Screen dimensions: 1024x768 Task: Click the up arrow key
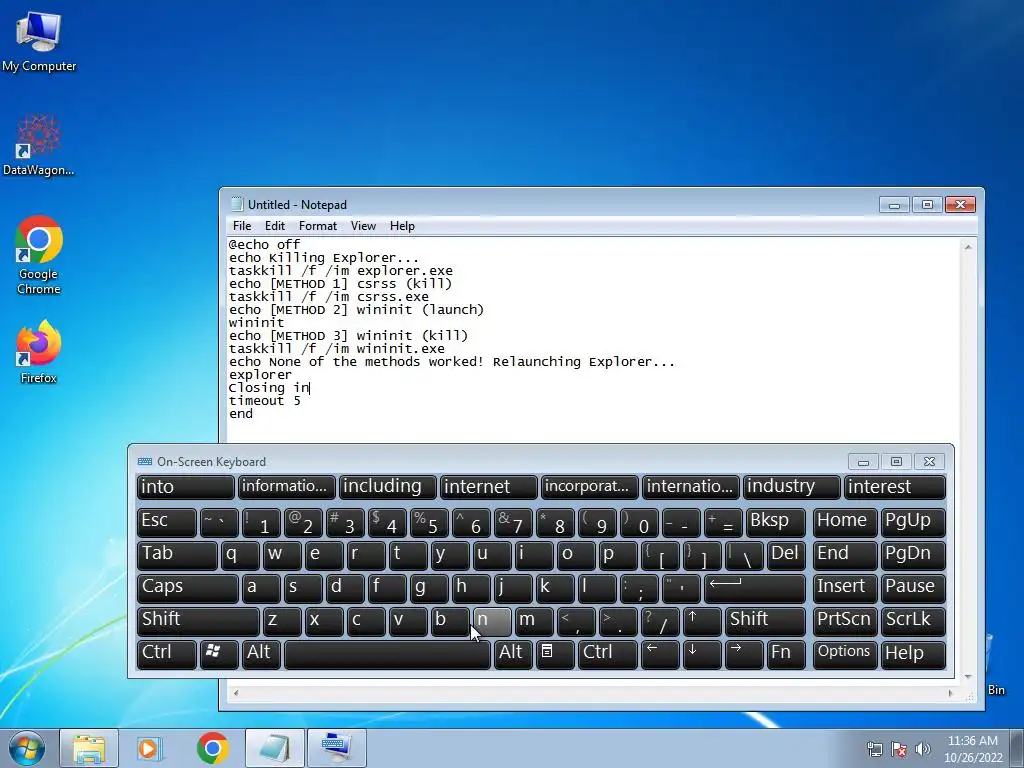701,621
